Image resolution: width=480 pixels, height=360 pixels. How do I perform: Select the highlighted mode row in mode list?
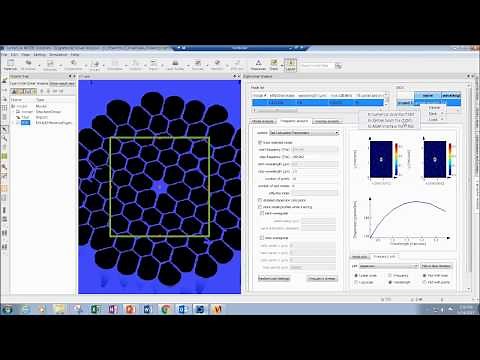tap(318, 103)
